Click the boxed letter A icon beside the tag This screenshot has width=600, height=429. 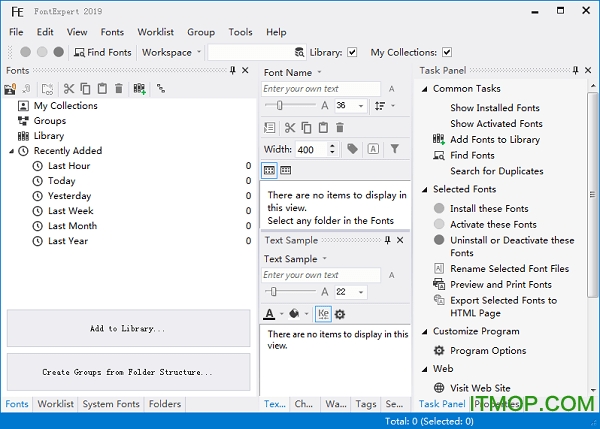tap(373, 149)
